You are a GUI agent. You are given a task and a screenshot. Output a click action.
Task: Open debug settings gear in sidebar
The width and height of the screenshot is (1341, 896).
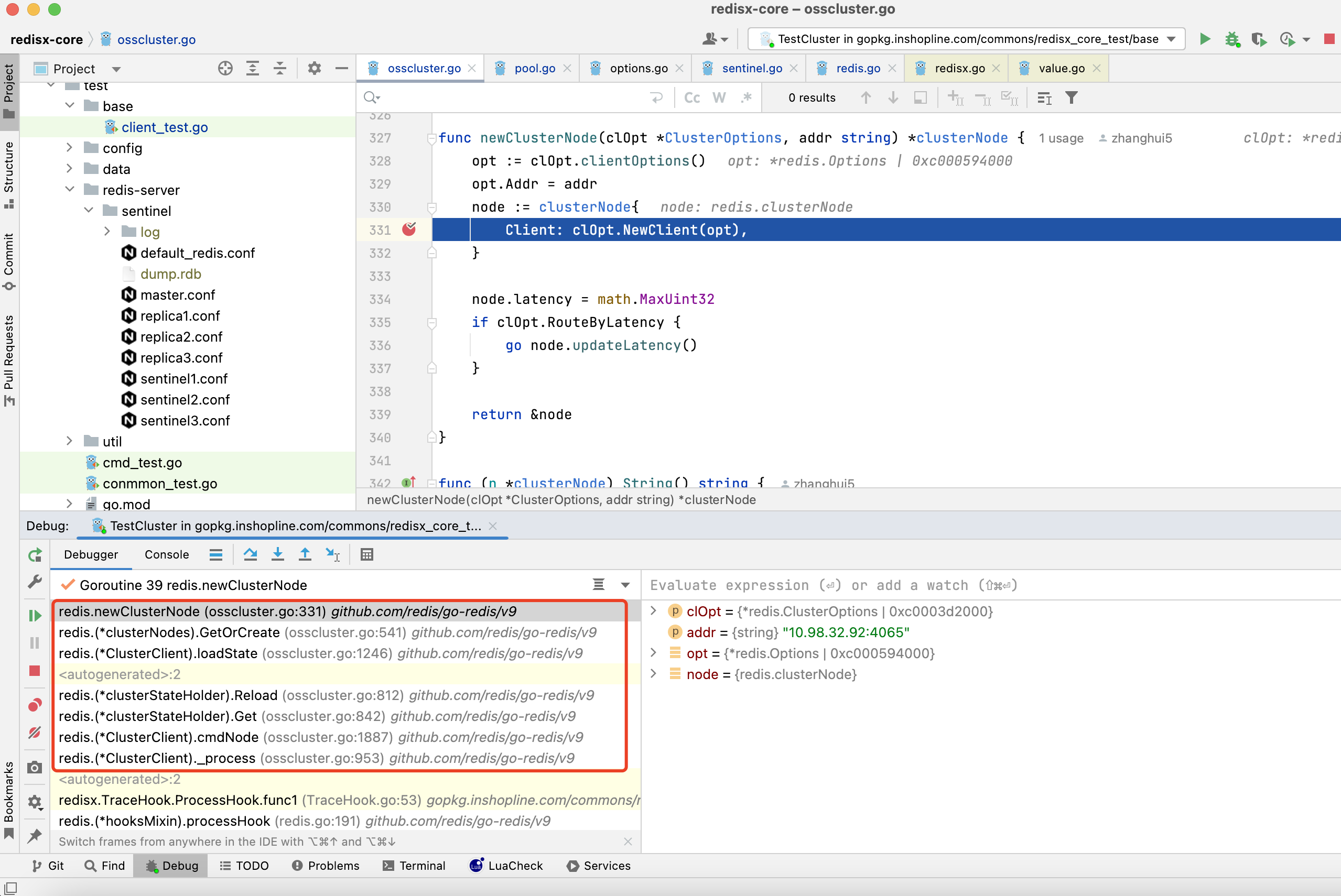pyautogui.click(x=35, y=803)
